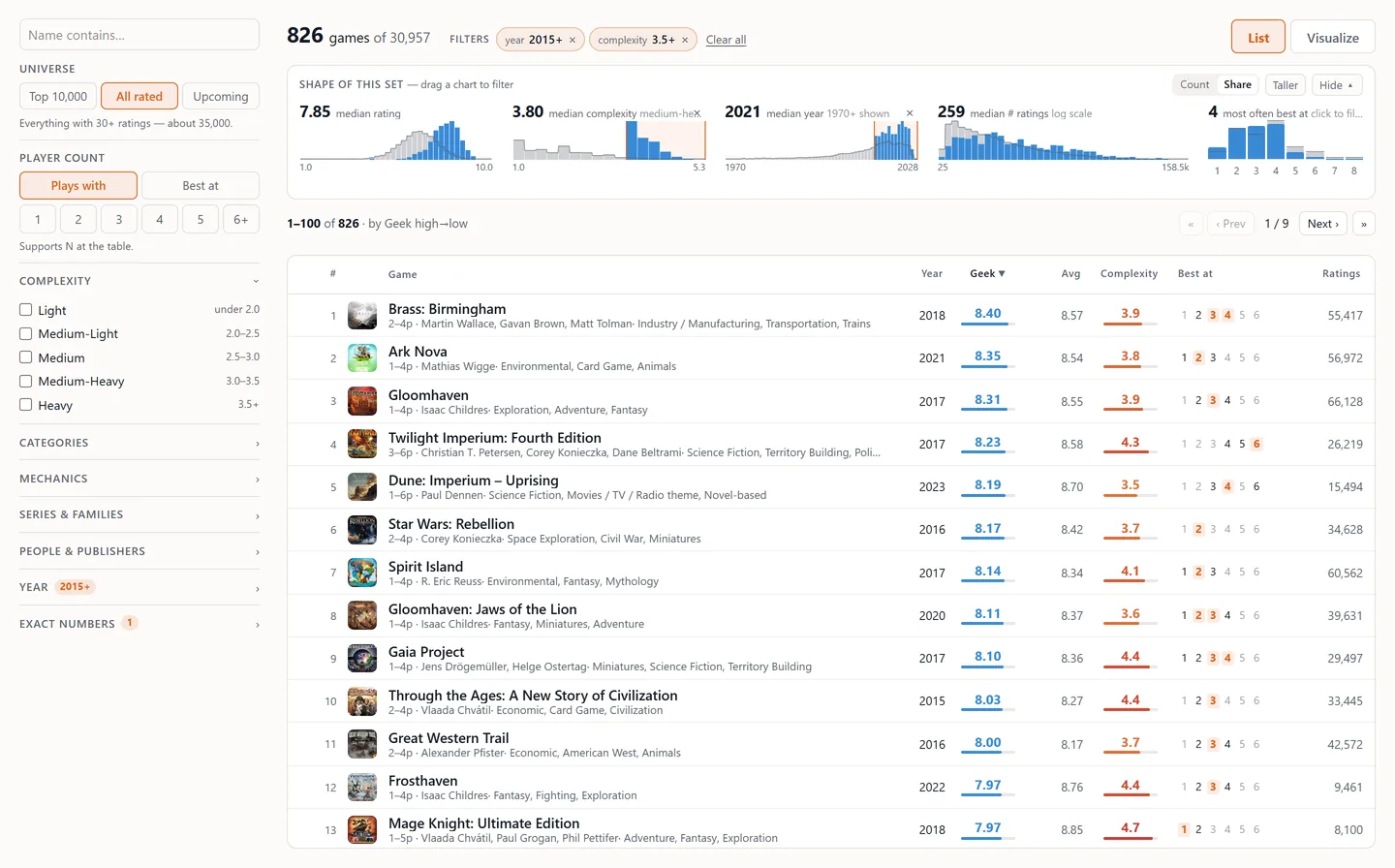Click the Frosthaven cover thumbnail

362,787
